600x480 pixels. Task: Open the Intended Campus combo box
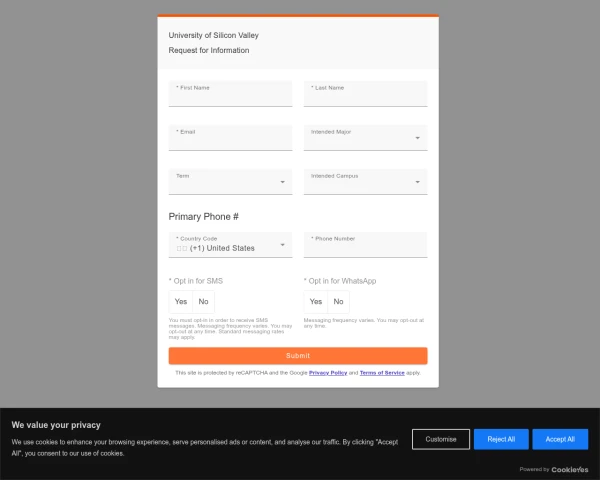pos(365,182)
